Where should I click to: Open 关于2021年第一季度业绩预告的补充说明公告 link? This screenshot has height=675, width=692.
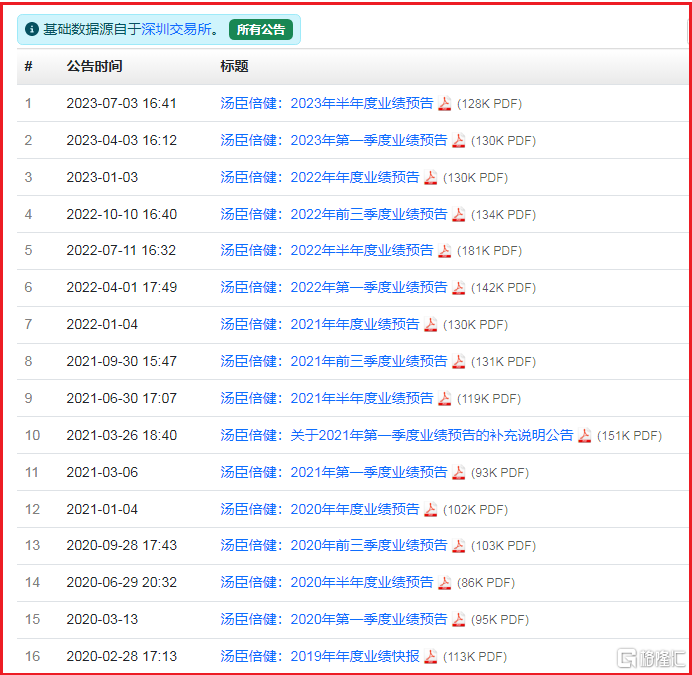(x=397, y=436)
